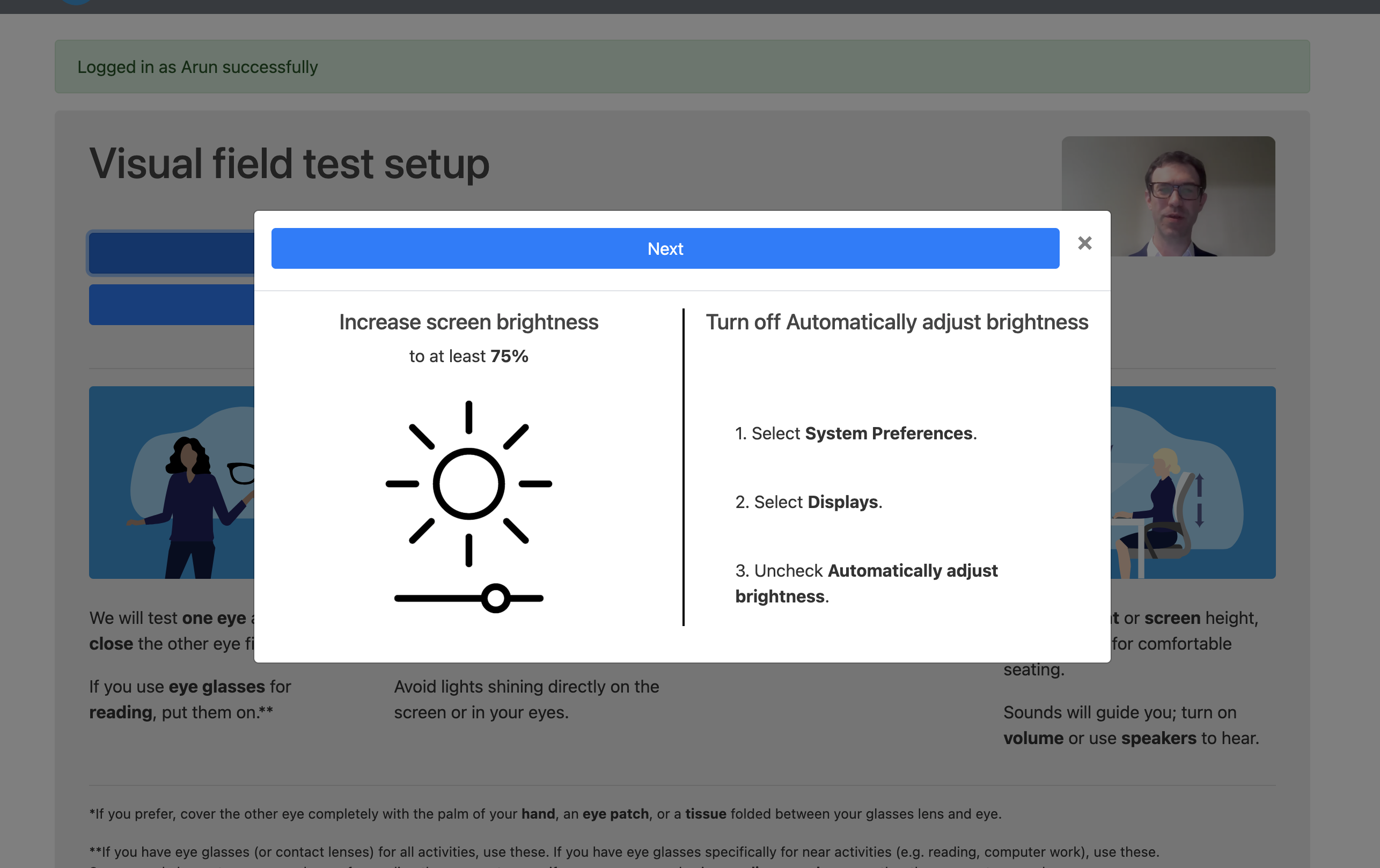Click the lower blue button behind the dialog
1380x868 pixels.
(x=172, y=305)
